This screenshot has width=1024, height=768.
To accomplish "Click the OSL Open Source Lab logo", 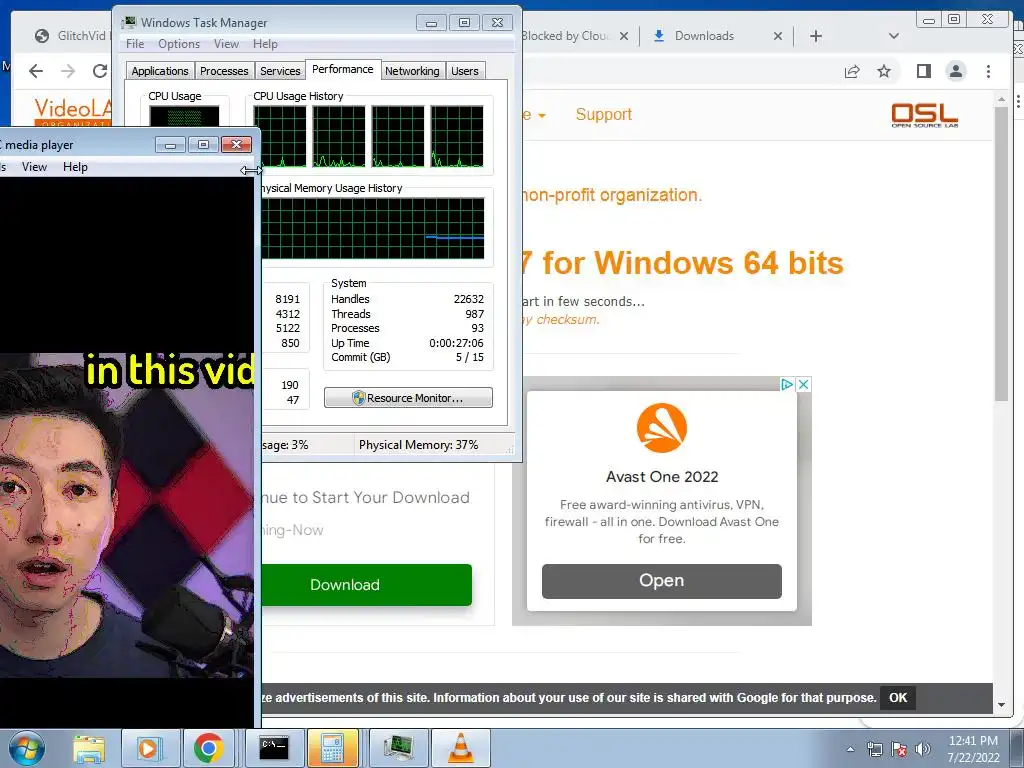I will coord(925,115).
